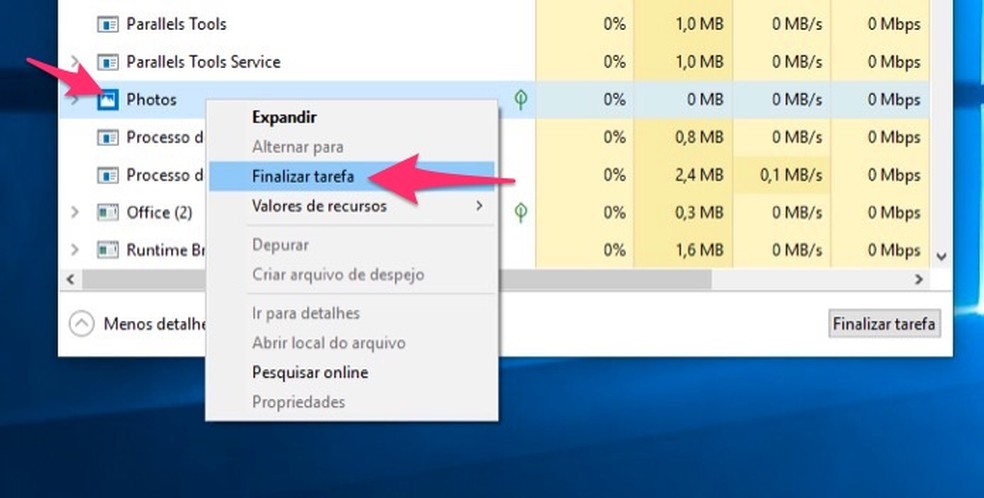Click the 1,6 MB memory value in Runtime row
984x498 pixels.
point(699,250)
